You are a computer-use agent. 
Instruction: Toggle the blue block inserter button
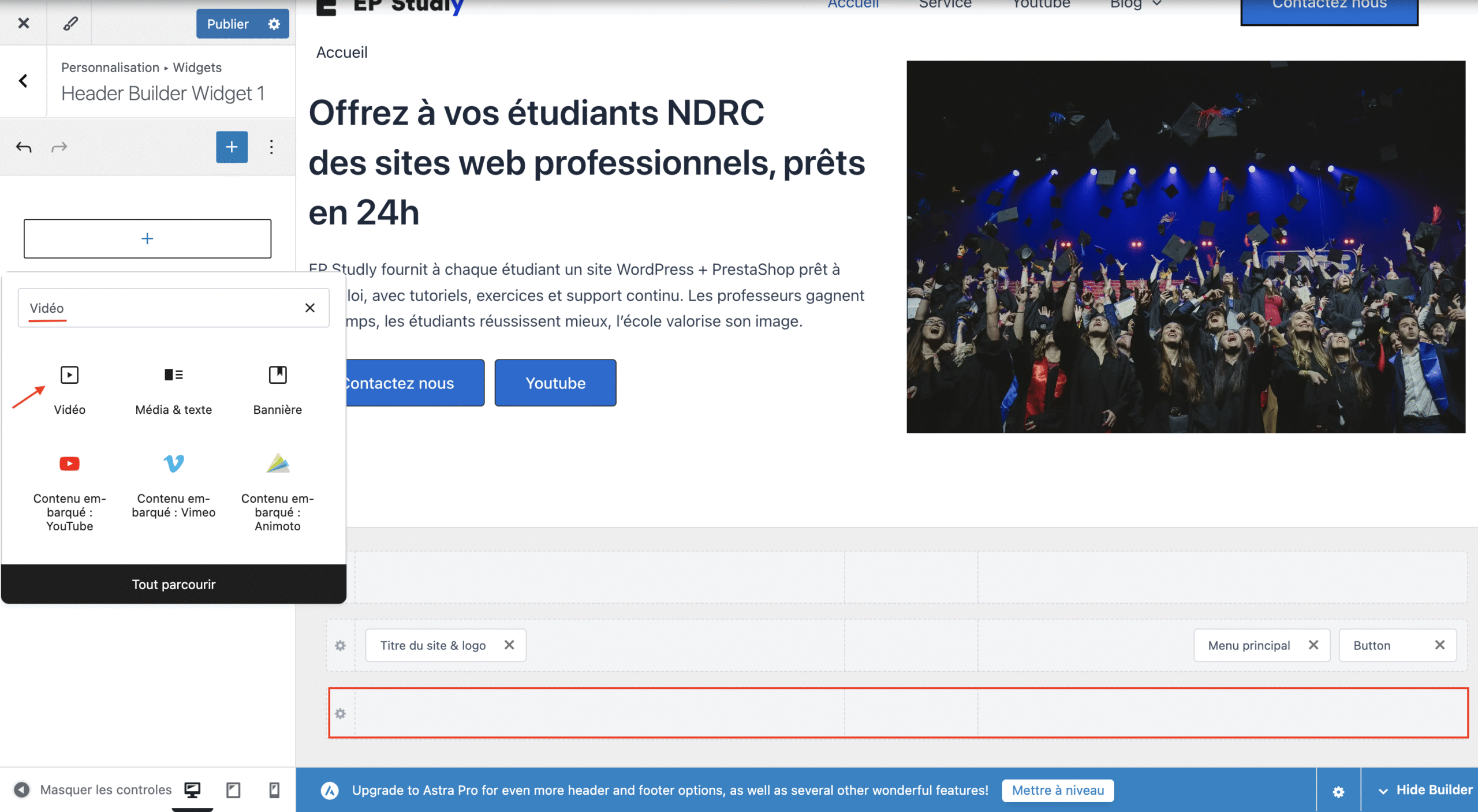point(232,147)
